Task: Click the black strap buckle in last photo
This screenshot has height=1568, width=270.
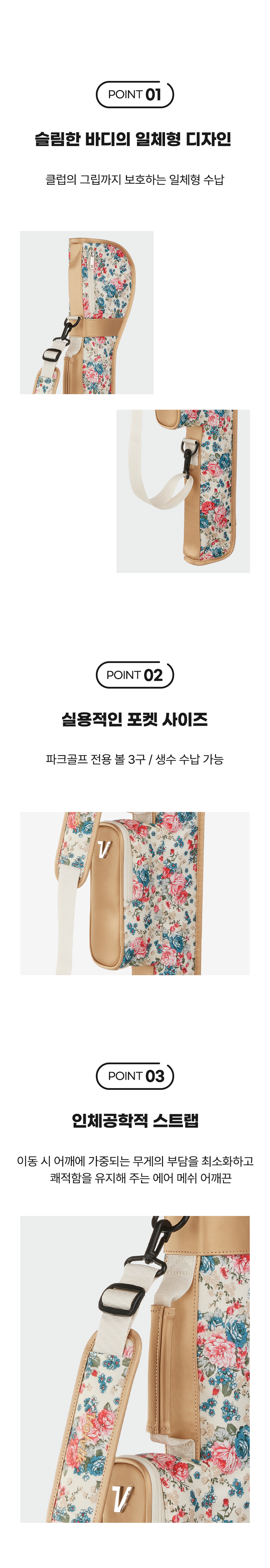Action: (123, 1300)
